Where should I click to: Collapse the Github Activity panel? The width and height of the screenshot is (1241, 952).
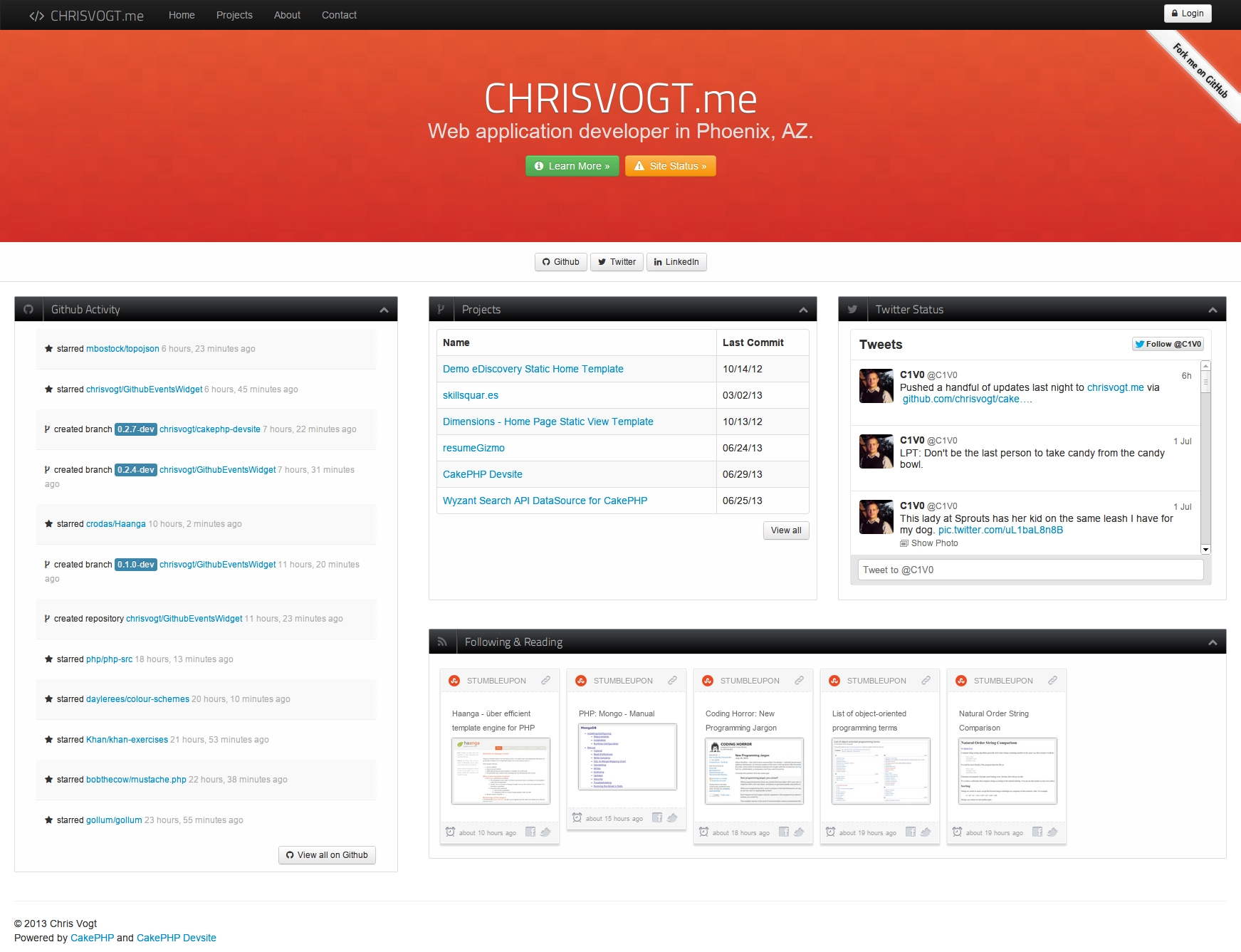click(384, 310)
